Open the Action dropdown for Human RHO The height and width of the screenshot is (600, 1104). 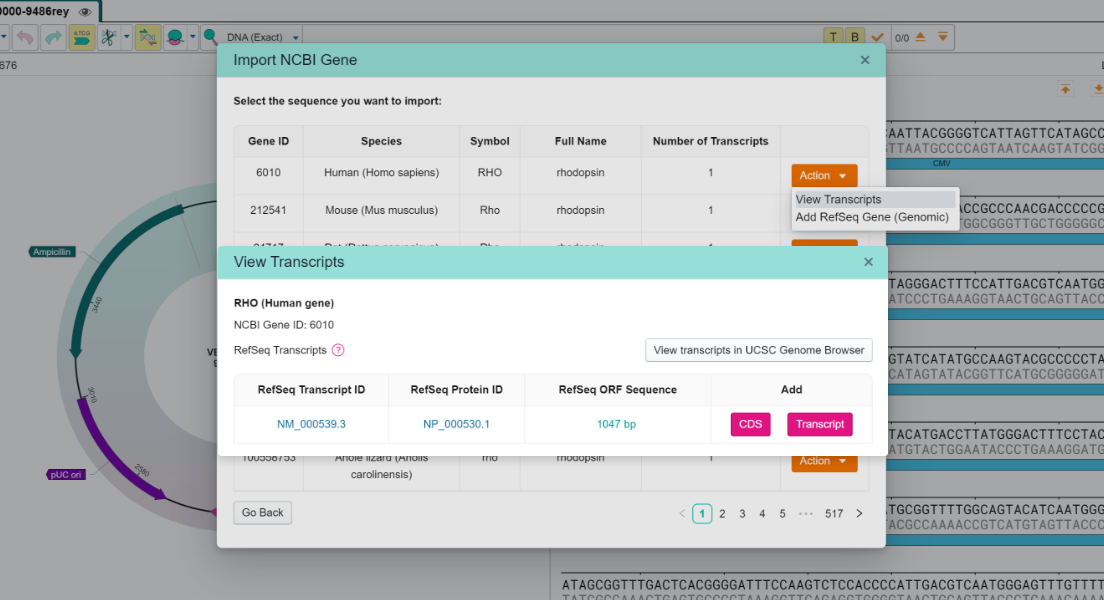tap(824, 175)
